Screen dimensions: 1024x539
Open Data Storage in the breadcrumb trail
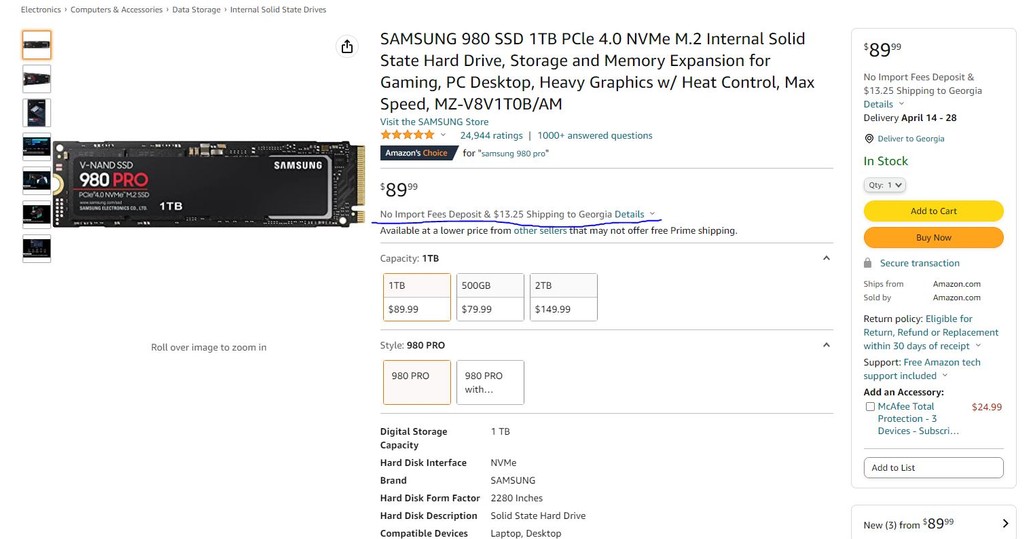(196, 10)
